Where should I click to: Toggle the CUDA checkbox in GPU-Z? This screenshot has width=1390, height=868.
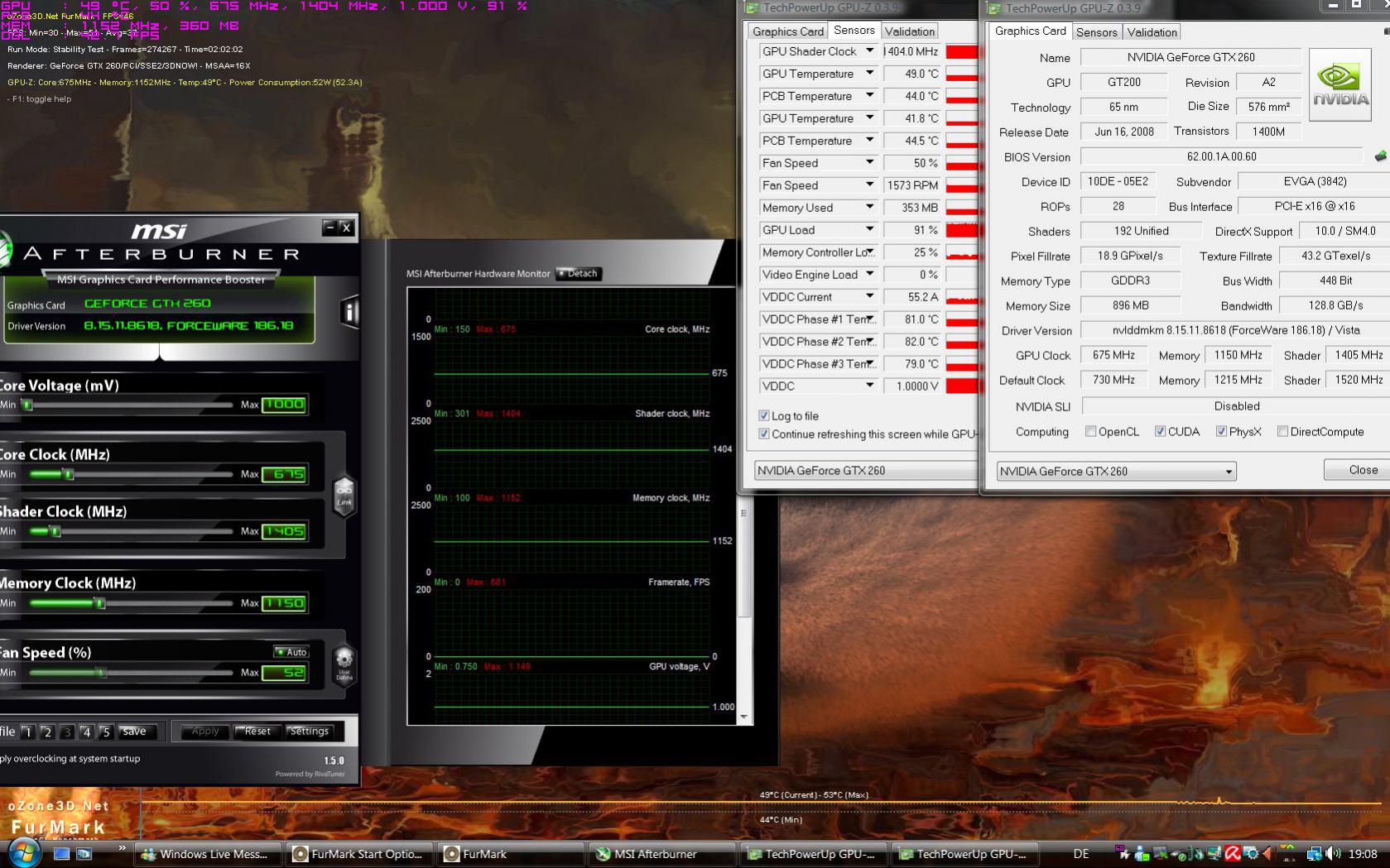click(1161, 431)
